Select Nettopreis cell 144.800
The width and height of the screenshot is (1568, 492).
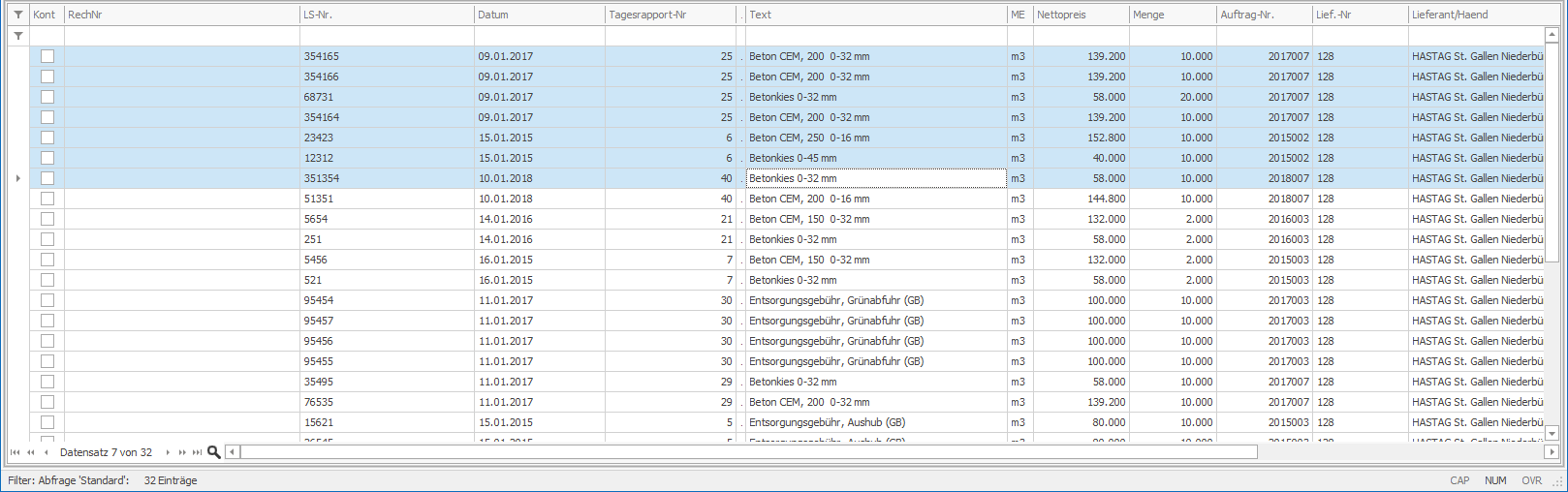pyautogui.click(x=1082, y=199)
